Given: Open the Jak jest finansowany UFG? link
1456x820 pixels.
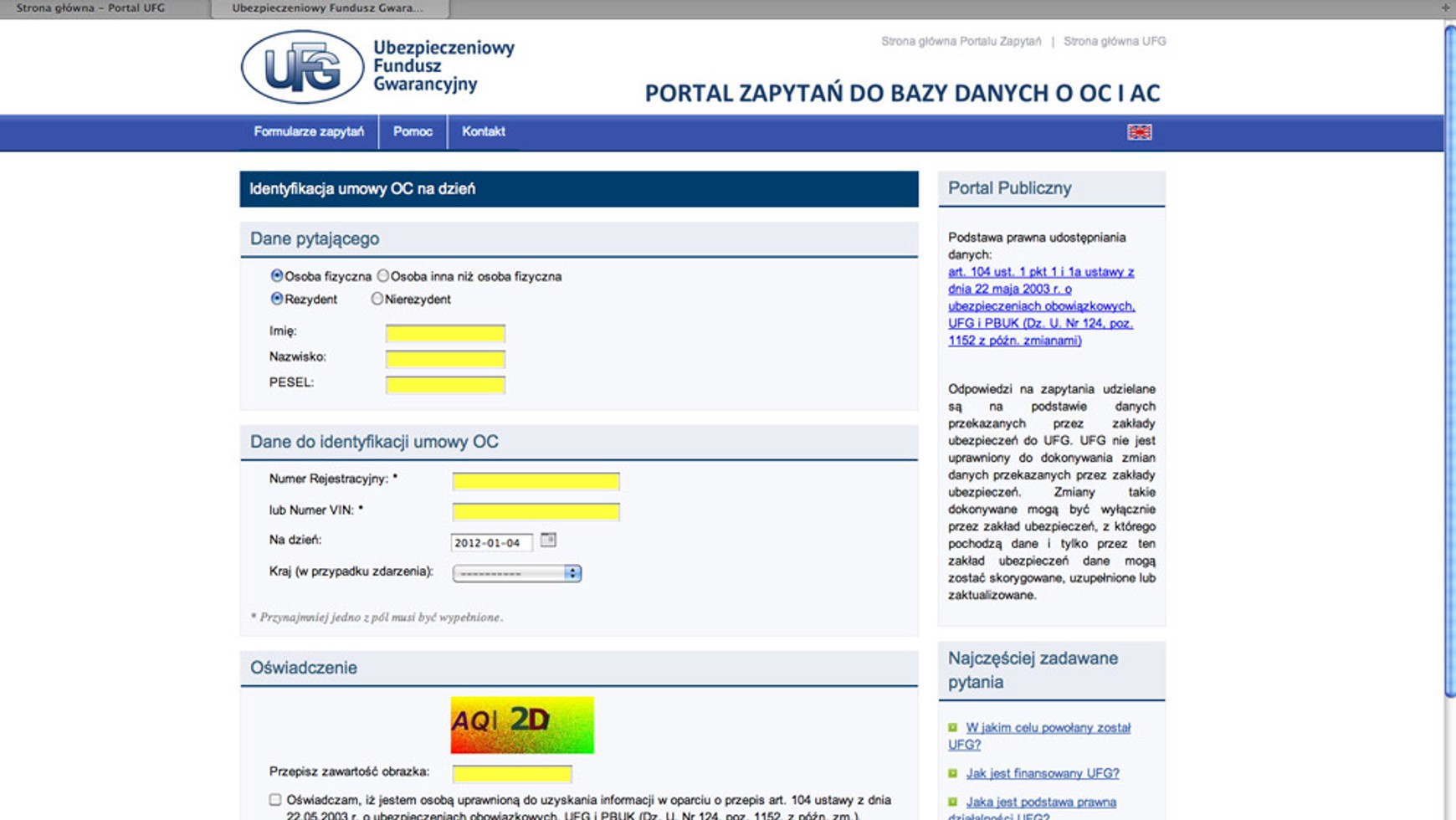Looking at the screenshot, I should coord(1042,773).
